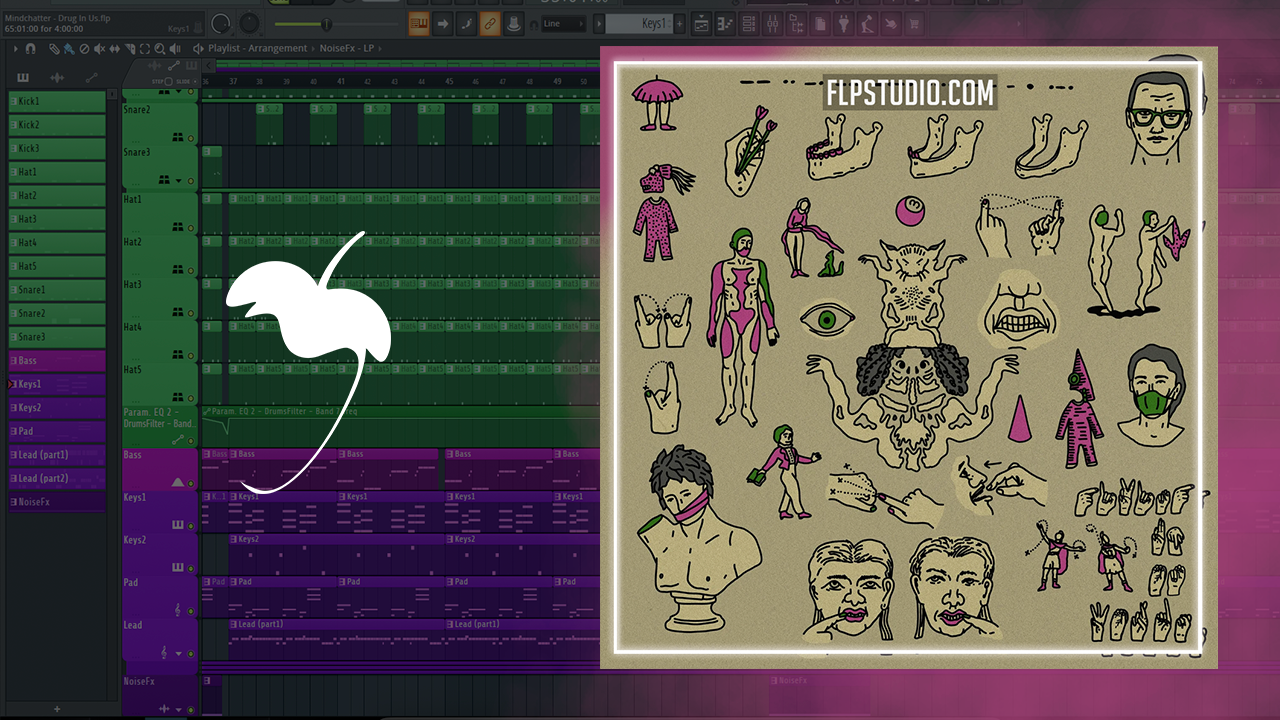Toggle the magnet snap icon in playlist
The height and width of the screenshot is (720, 1280).
(x=31, y=48)
